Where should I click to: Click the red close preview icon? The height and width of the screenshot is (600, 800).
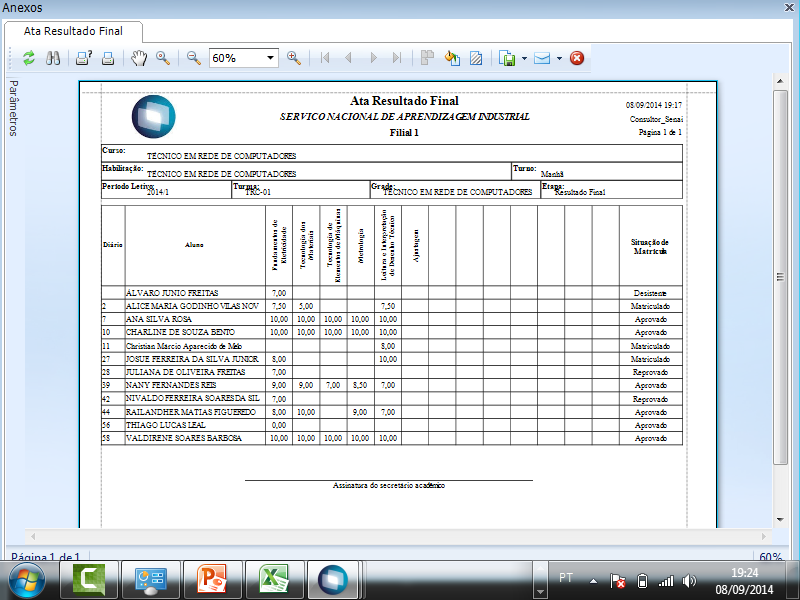[577, 58]
